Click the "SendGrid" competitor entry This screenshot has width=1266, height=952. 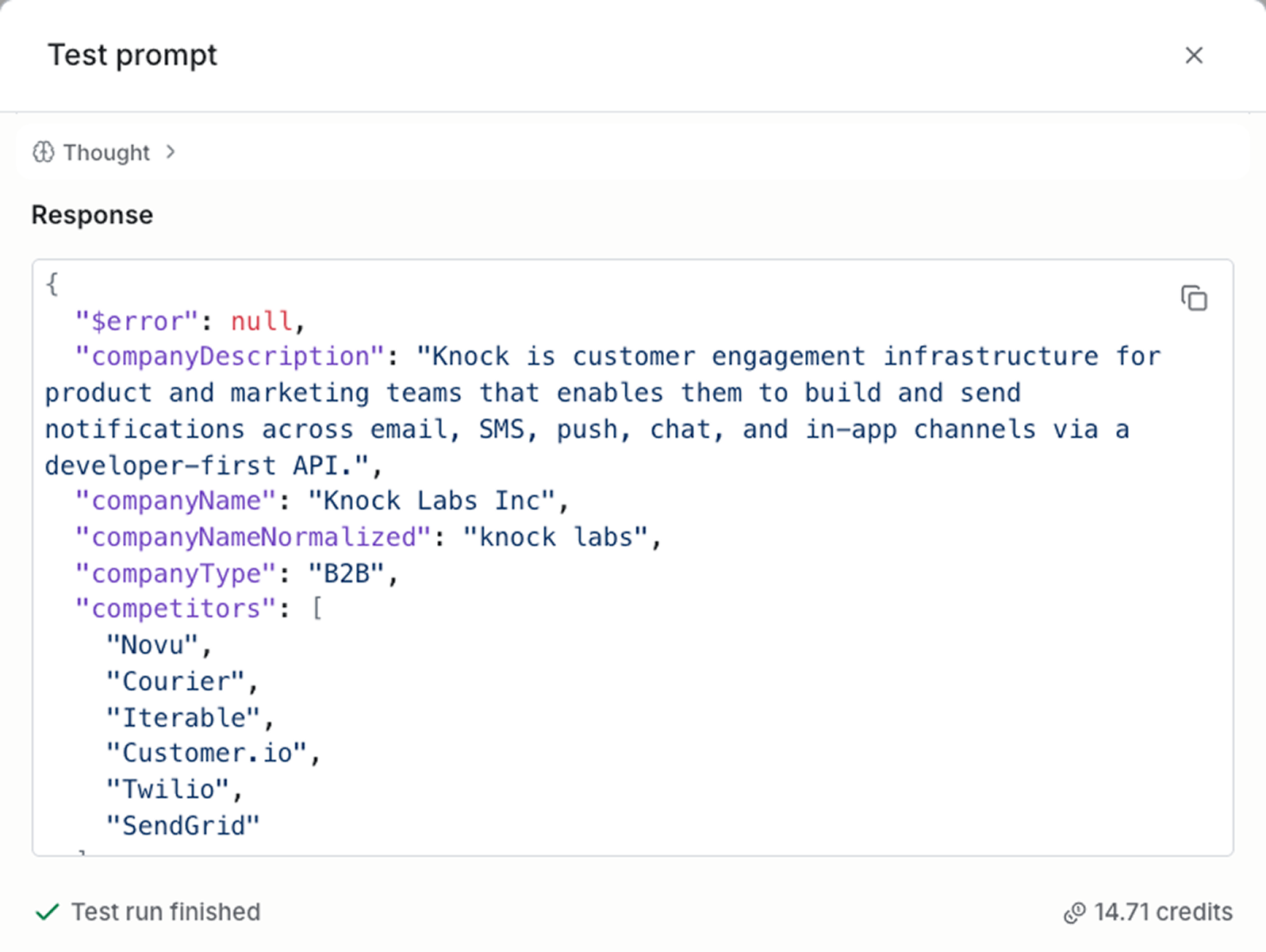183,826
